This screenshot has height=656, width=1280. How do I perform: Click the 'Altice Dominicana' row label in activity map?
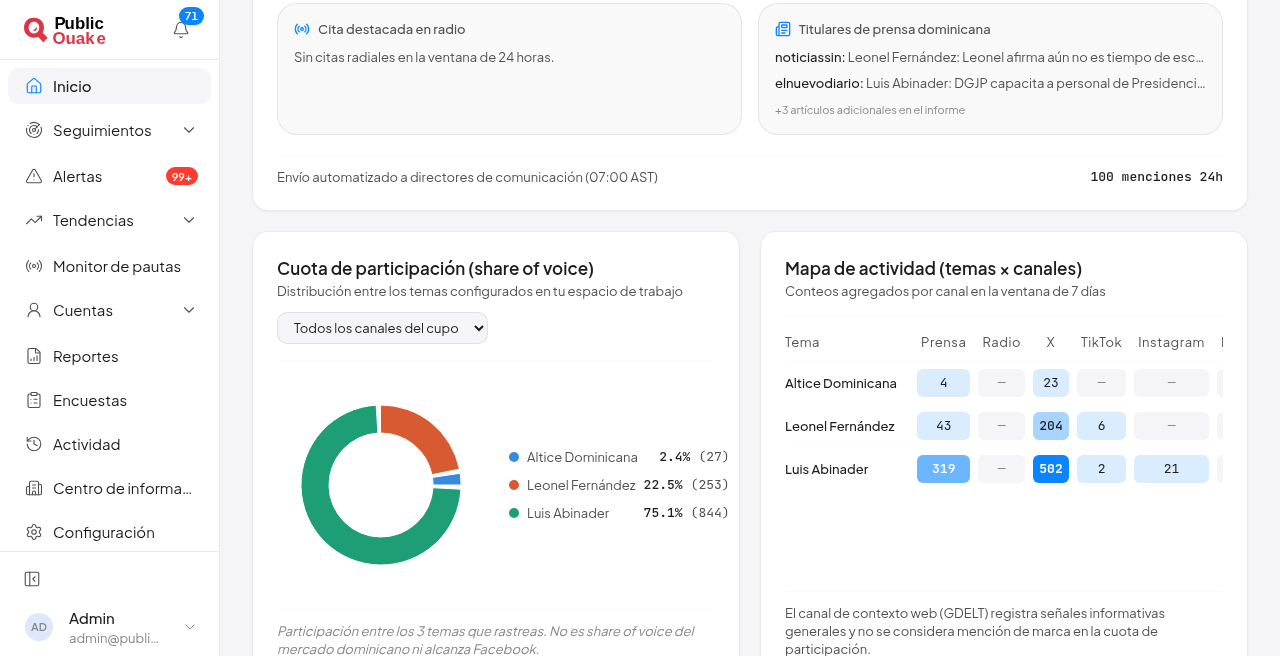coord(841,383)
